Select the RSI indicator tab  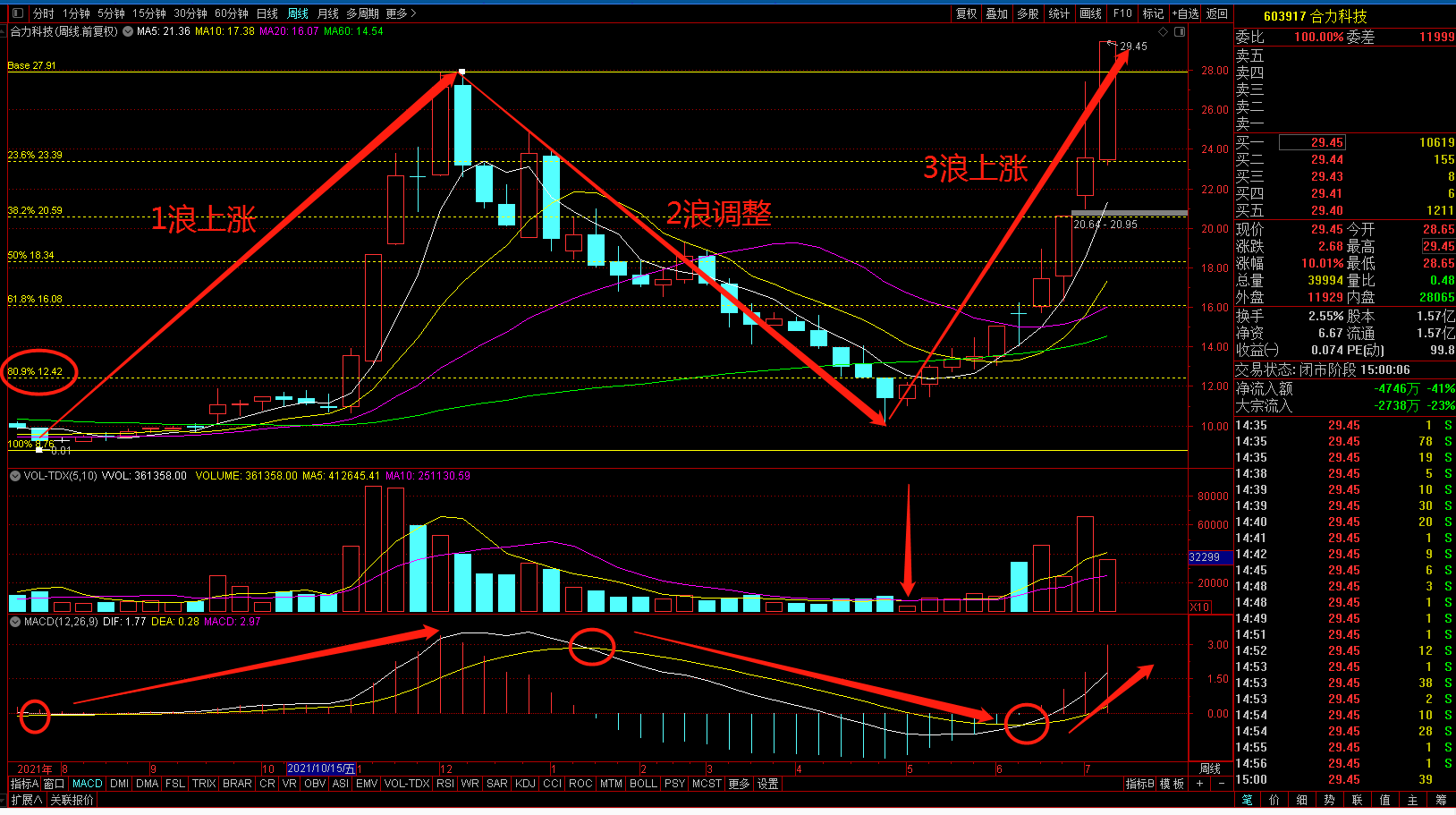[445, 784]
